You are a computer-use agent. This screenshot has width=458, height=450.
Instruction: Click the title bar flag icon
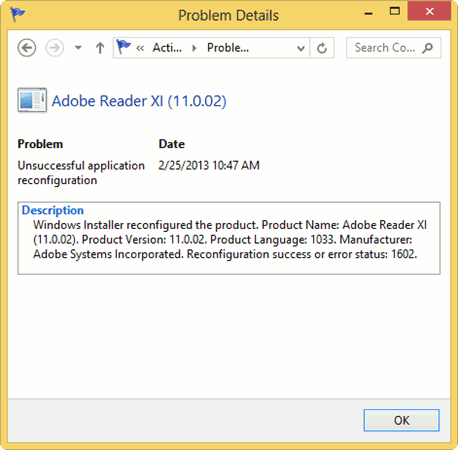[x=17, y=15]
